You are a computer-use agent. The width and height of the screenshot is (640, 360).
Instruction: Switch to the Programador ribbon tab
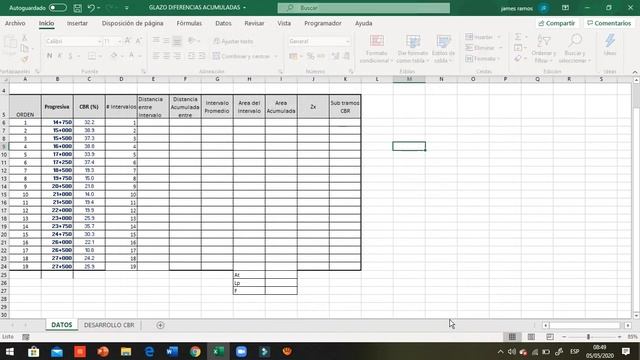tap(322, 23)
